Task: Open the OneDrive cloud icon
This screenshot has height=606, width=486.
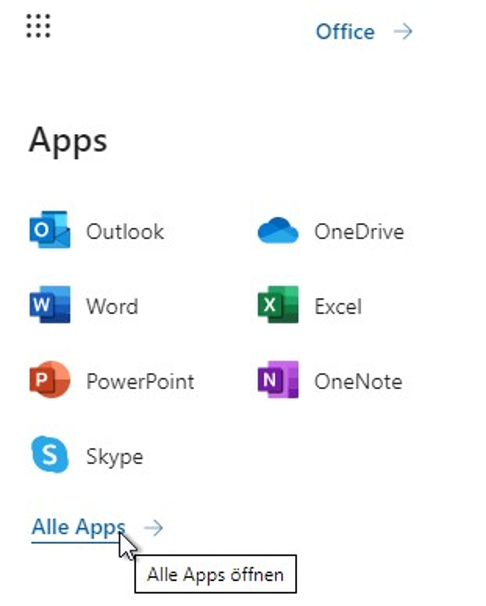Action: click(278, 230)
